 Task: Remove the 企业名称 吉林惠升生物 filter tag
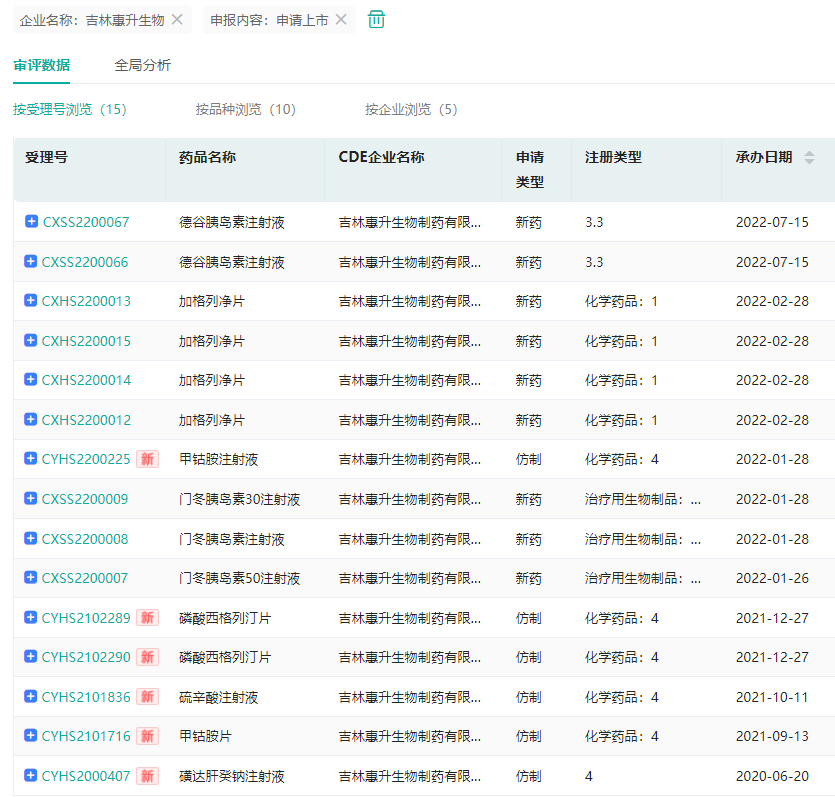[x=177, y=19]
